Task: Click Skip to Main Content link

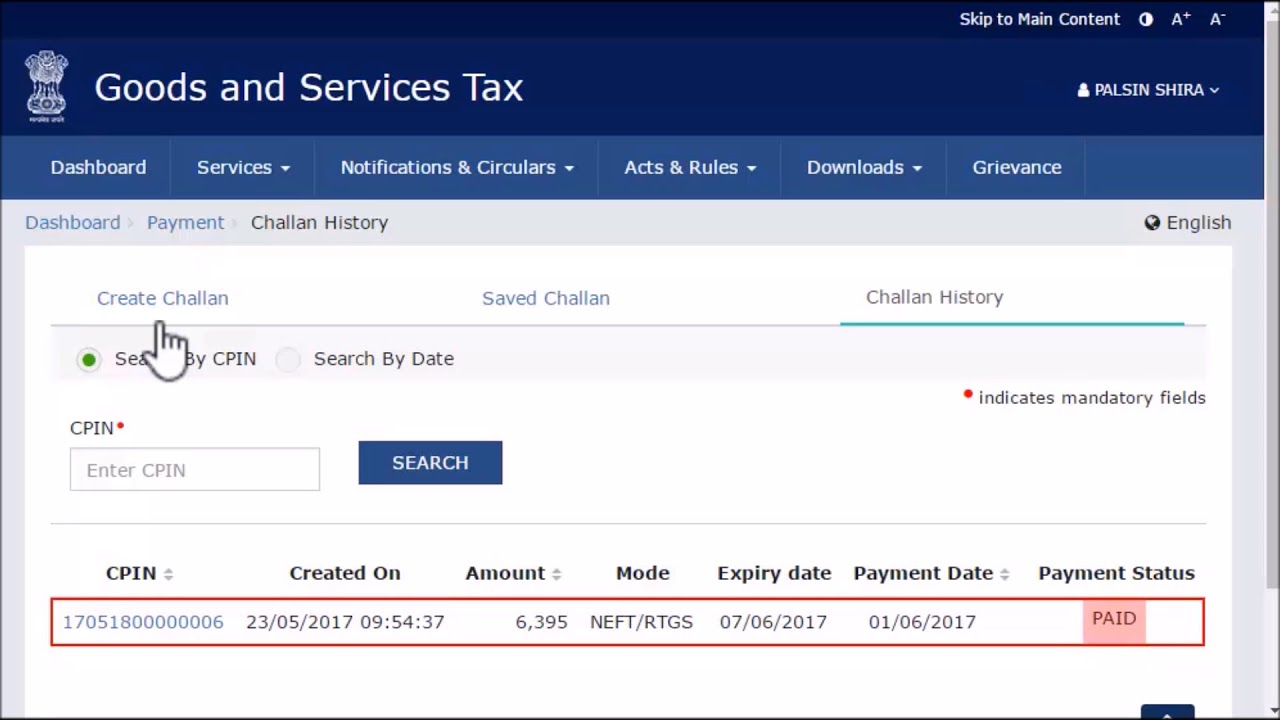Action: (x=1040, y=19)
